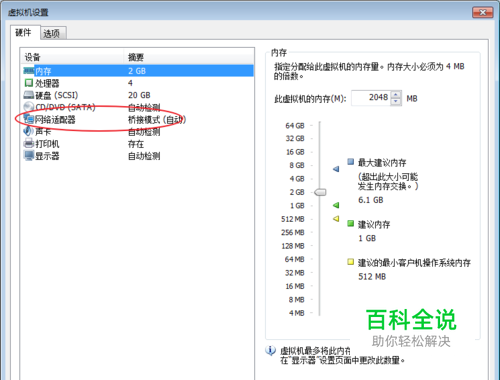Image resolution: width=500 pixels, height=380 pixels.
Task: Select the 显示器 device row
Action: point(138,156)
